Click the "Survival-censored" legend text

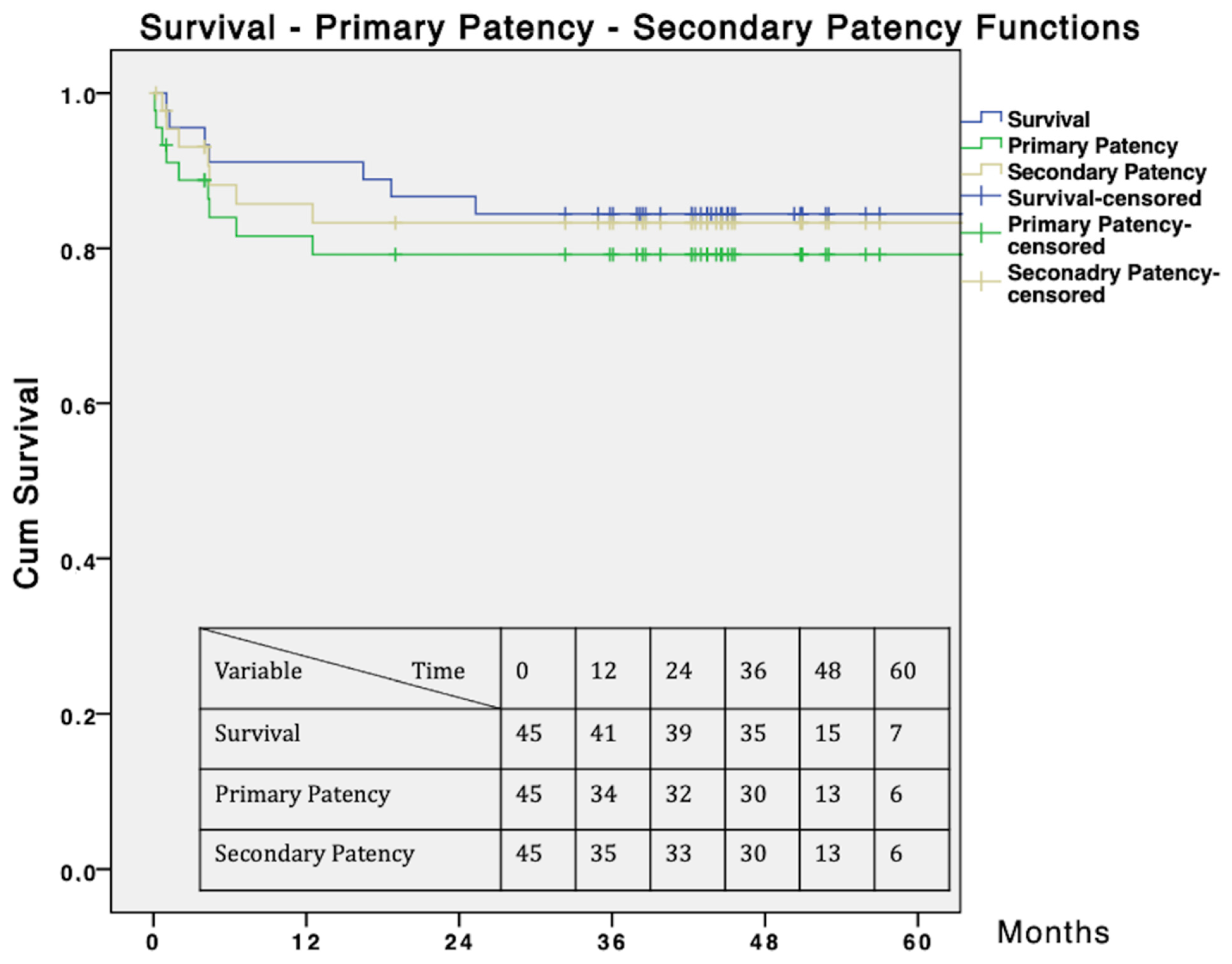[1105, 198]
